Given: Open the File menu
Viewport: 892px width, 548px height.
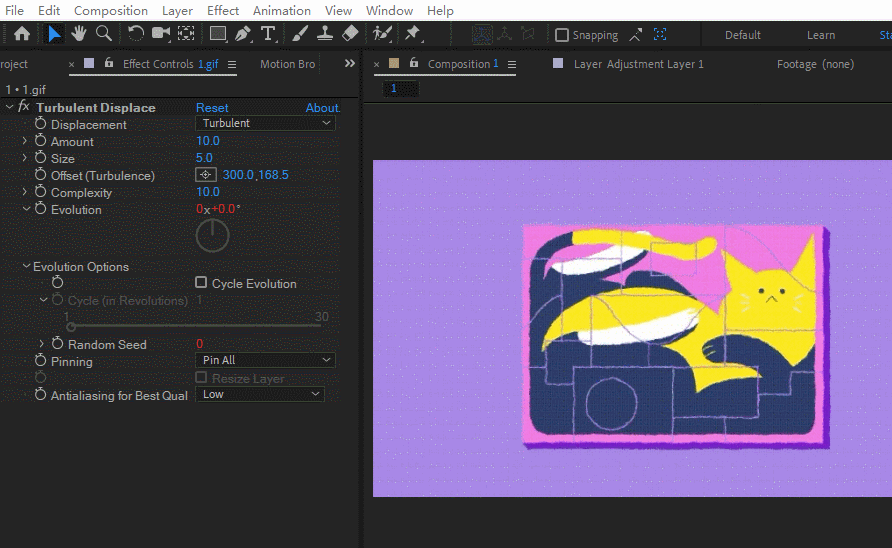Looking at the screenshot, I should [14, 10].
